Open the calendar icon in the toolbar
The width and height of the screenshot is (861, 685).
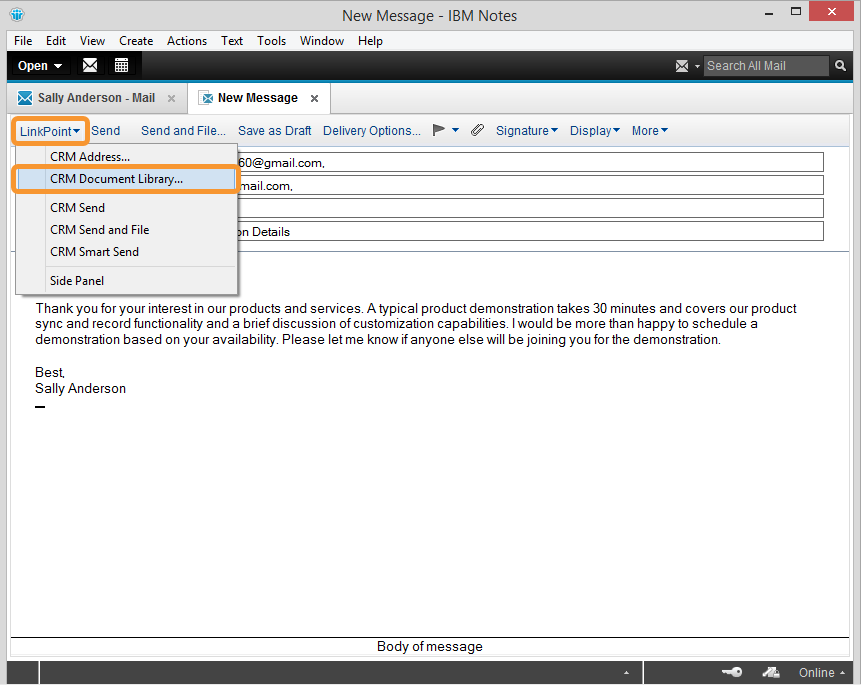pos(121,65)
